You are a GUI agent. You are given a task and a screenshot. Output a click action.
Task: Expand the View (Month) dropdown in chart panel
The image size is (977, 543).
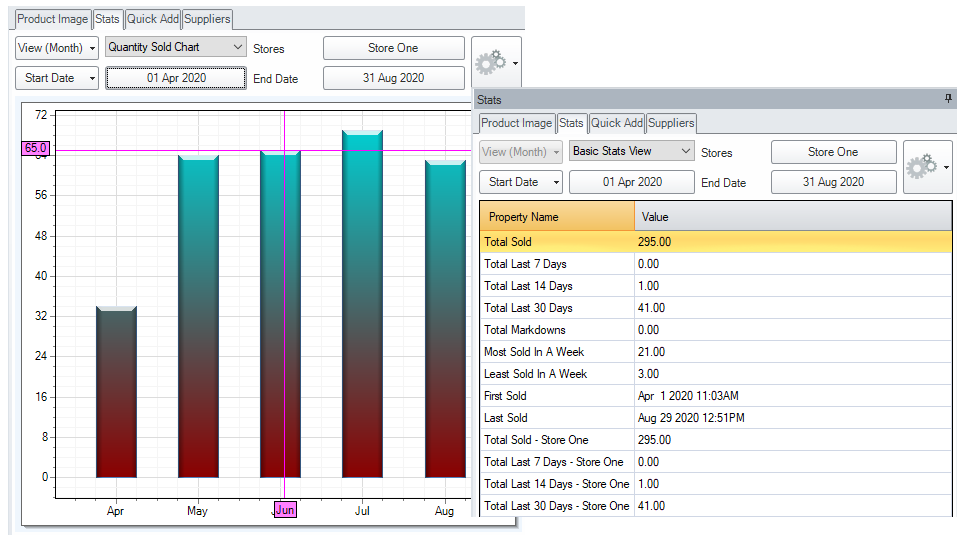[x=57, y=48]
